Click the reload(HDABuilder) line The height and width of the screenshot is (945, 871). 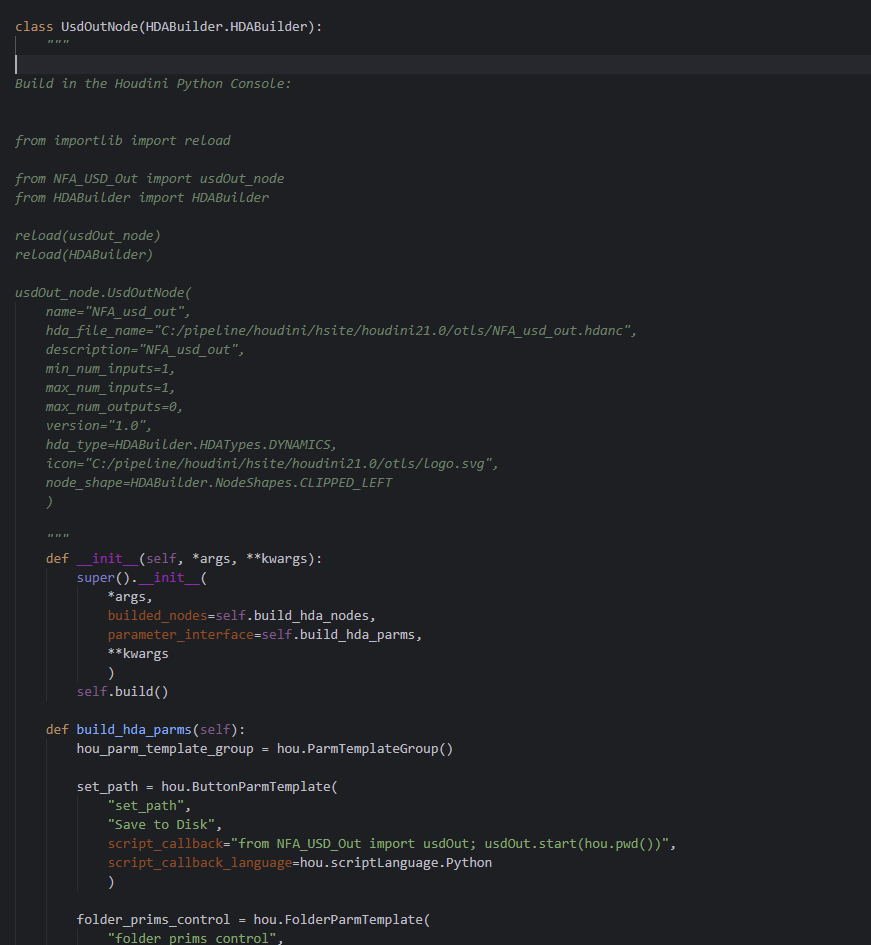pos(84,254)
